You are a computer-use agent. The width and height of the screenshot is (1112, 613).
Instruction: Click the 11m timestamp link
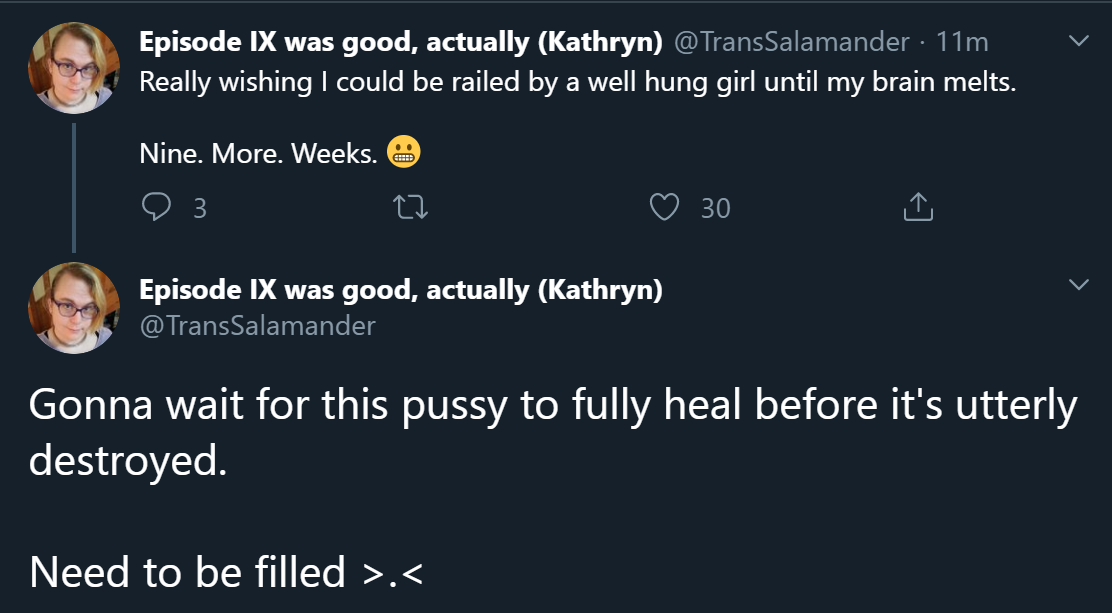pos(961,42)
